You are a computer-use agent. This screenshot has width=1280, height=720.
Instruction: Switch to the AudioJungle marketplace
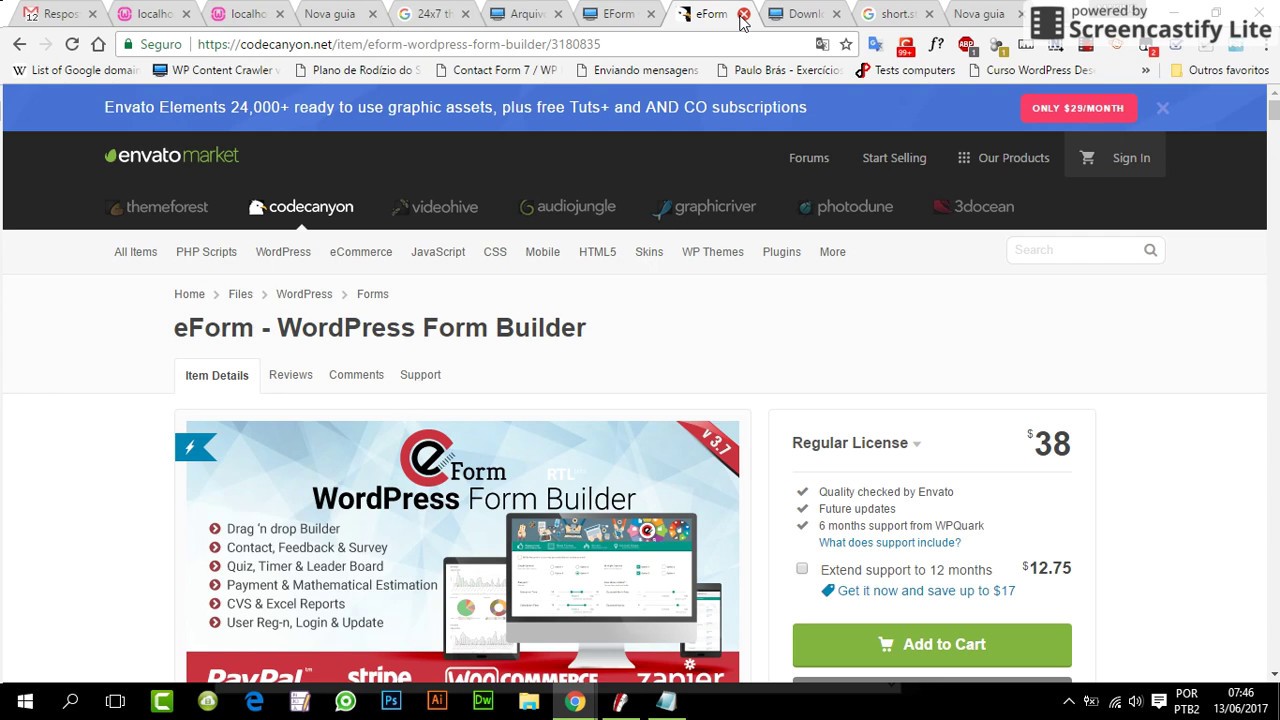568,207
